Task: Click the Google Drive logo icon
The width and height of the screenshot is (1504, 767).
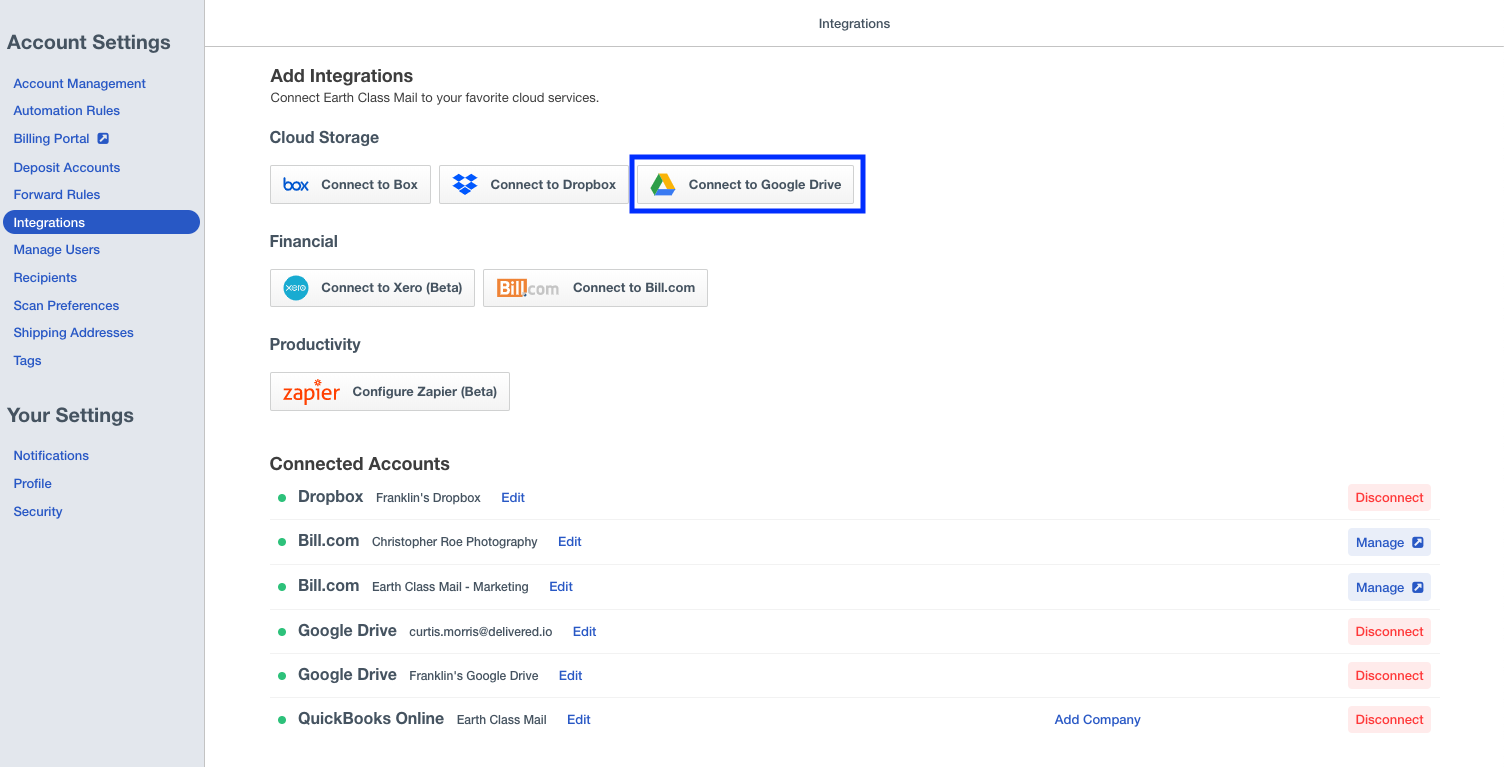Action: click(663, 185)
